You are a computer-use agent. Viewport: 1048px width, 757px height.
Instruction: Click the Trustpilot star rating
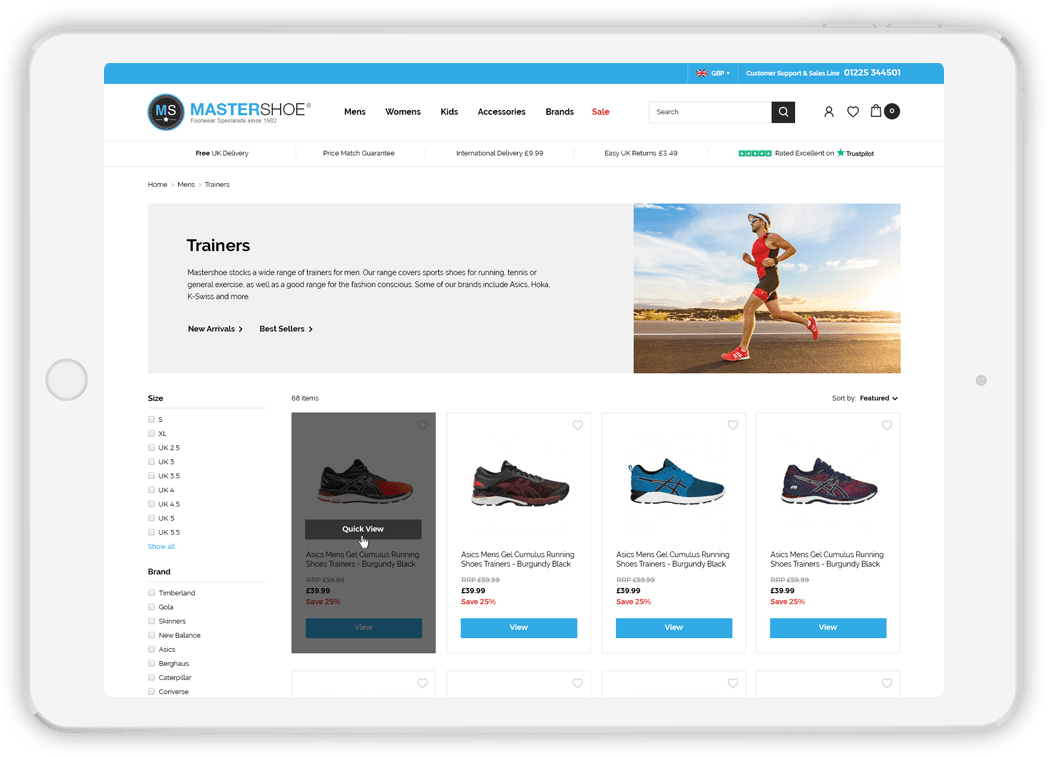(755, 153)
